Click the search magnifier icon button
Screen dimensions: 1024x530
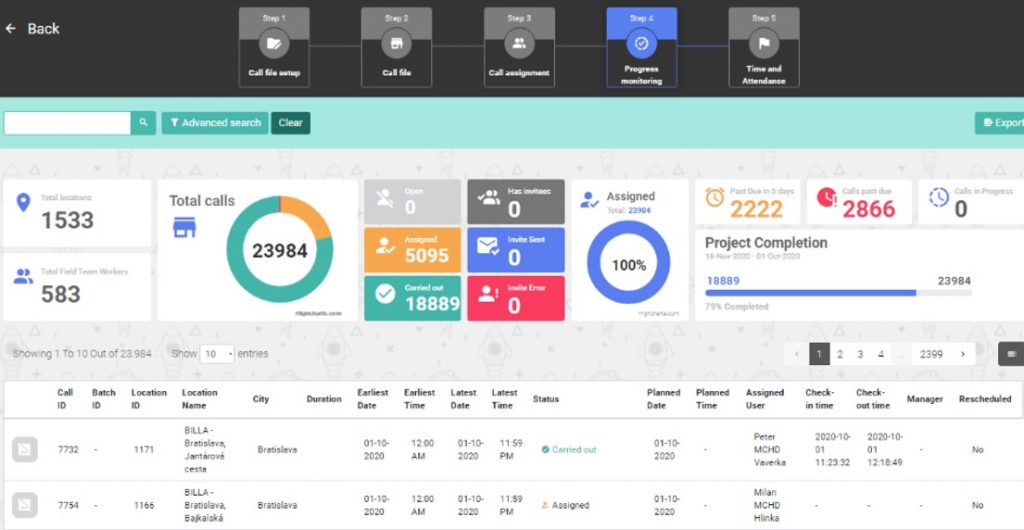click(144, 123)
